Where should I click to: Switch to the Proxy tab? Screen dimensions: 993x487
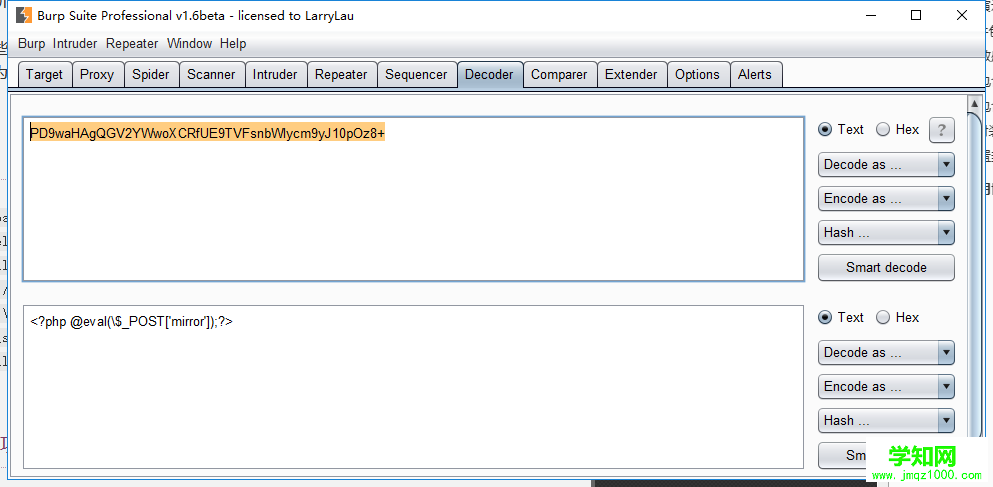pyautogui.click(x=97, y=75)
